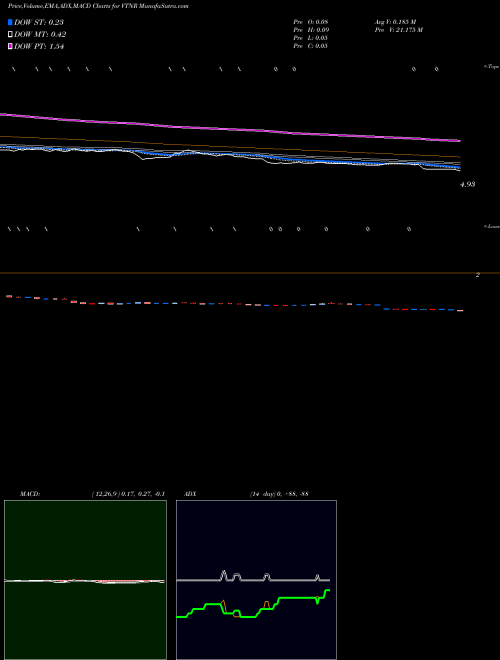The height and width of the screenshot is (660, 500).
Task: Select the chart title mentioning MunafaSutra.com
Action: click(98, 6)
